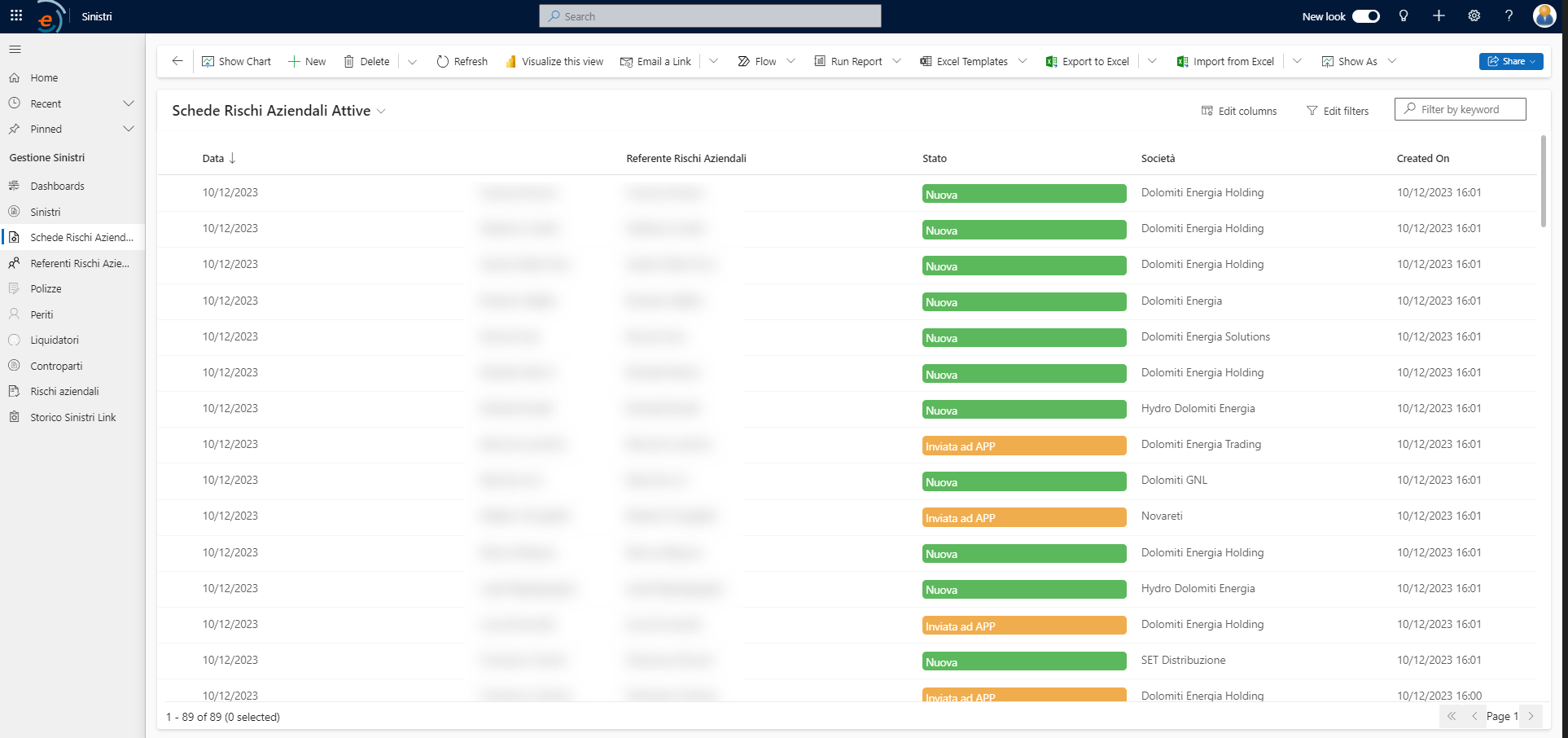Screen dimensions: 1568x738
Task: Expand the Pinned section chevron
Action: (x=128, y=129)
